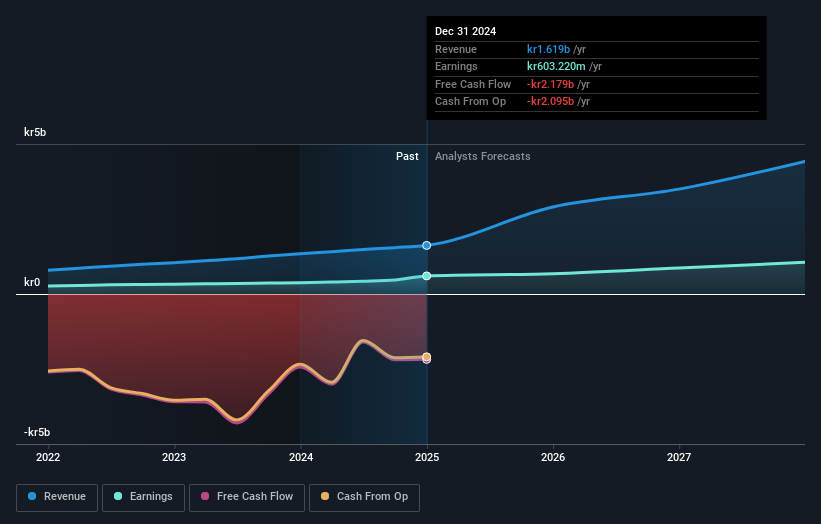This screenshot has width=821, height=524.
Task: Click the orange Cash From Op data point
Action: tap(427, 356)
